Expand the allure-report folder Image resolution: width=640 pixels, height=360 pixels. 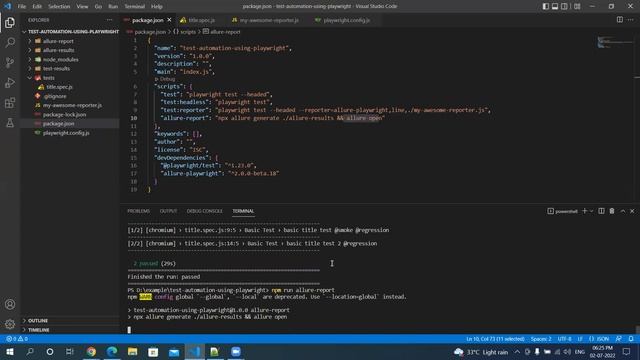tap(58, 41)
